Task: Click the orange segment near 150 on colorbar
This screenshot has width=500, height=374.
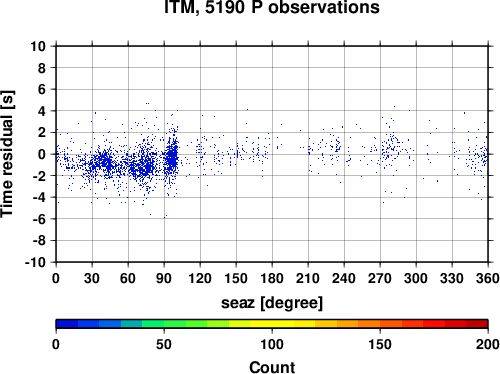Action: (x=380, y=324)
